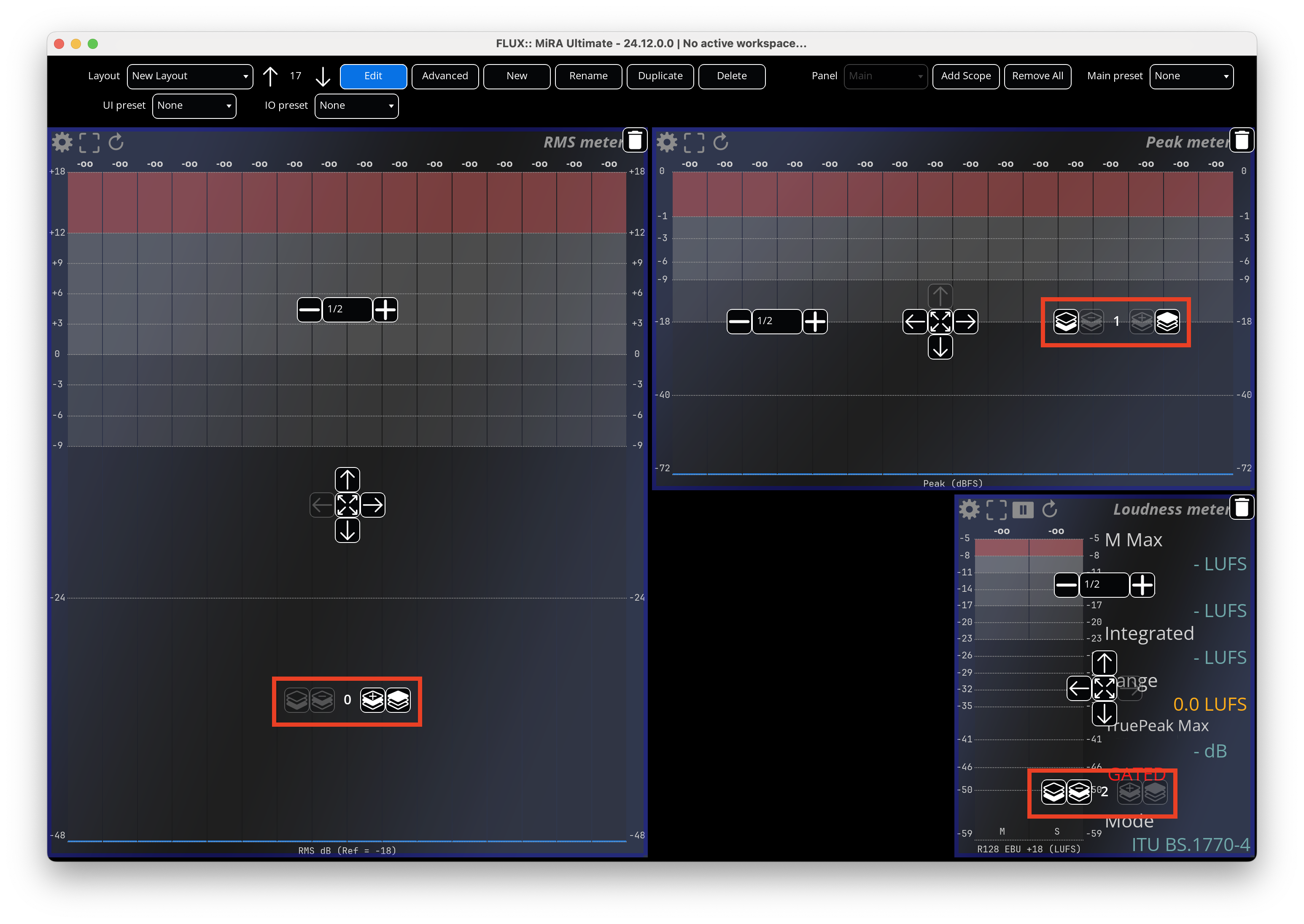Screen dimensions: 1304x924
Task: Click the ITU BS.1770-4 mode text
Action: [x=1190, y=845]
